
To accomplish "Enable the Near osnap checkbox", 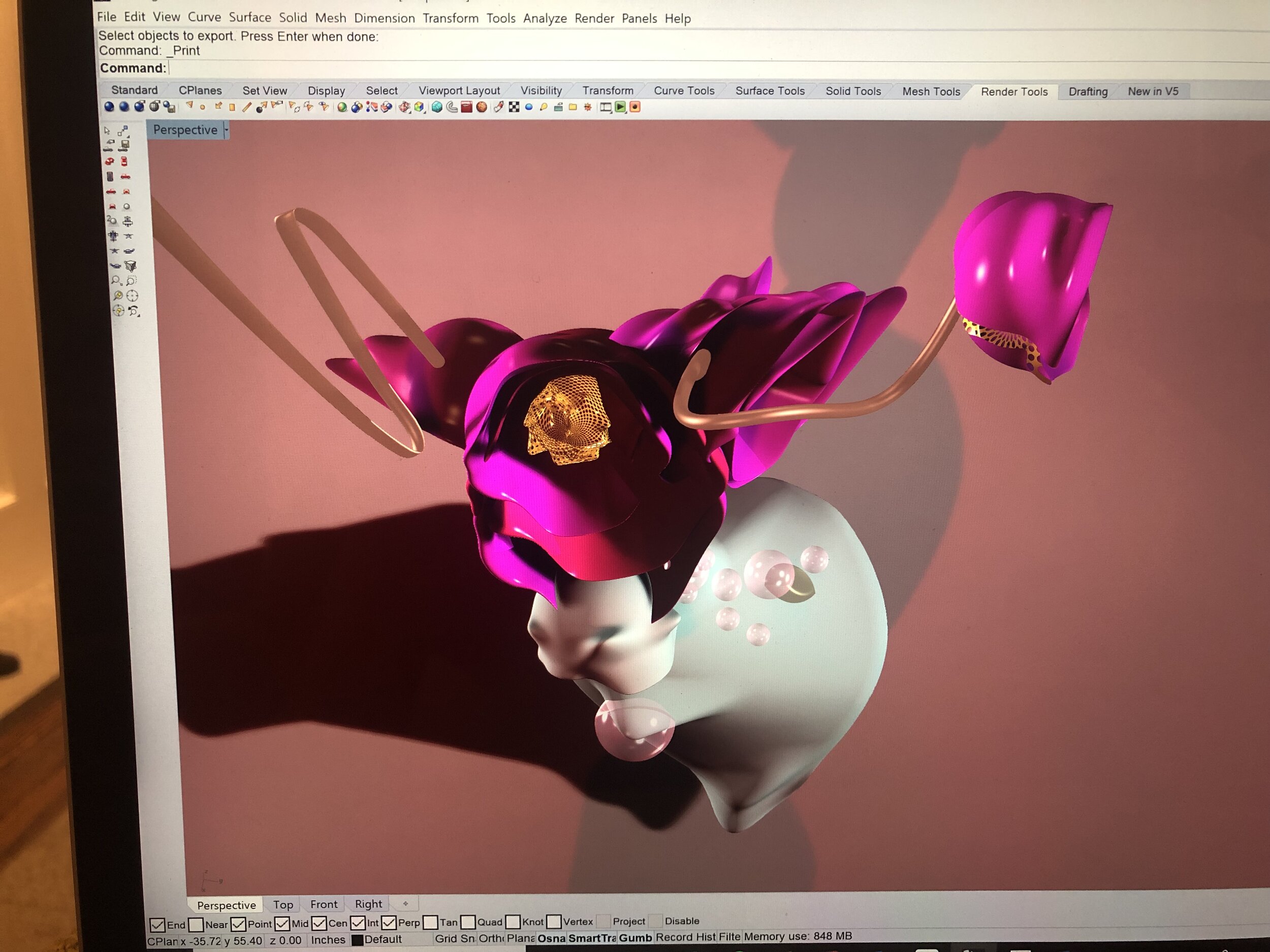I will [196, 925].
